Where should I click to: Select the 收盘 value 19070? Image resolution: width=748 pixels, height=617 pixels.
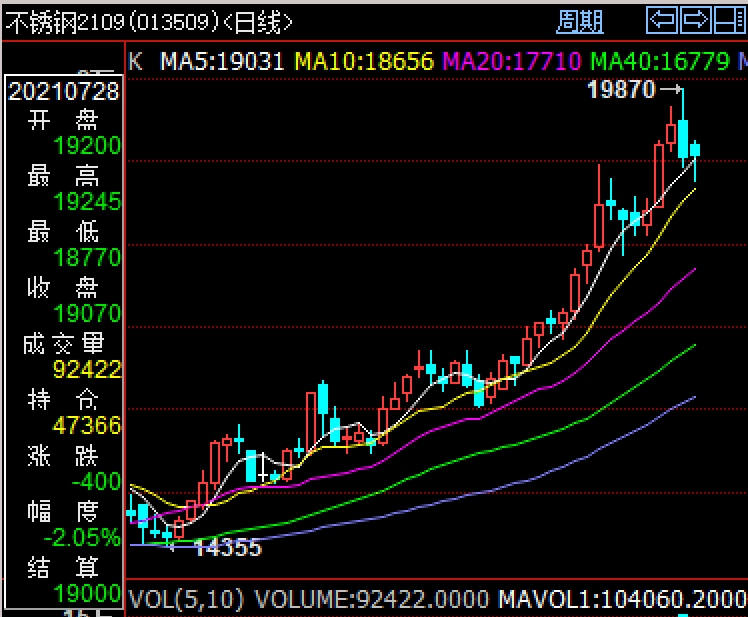88,314
